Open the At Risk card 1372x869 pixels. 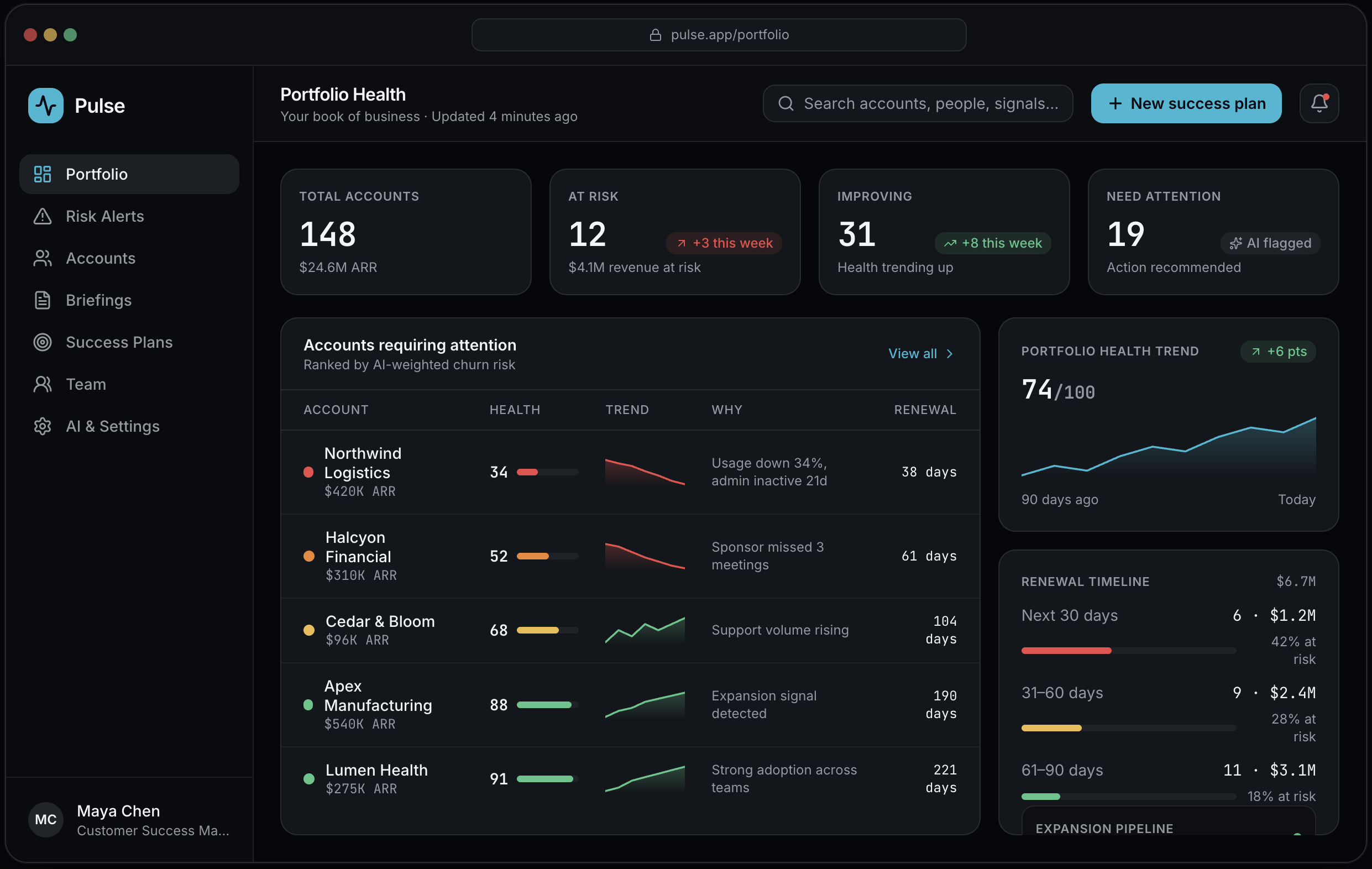tap(674, 232)
